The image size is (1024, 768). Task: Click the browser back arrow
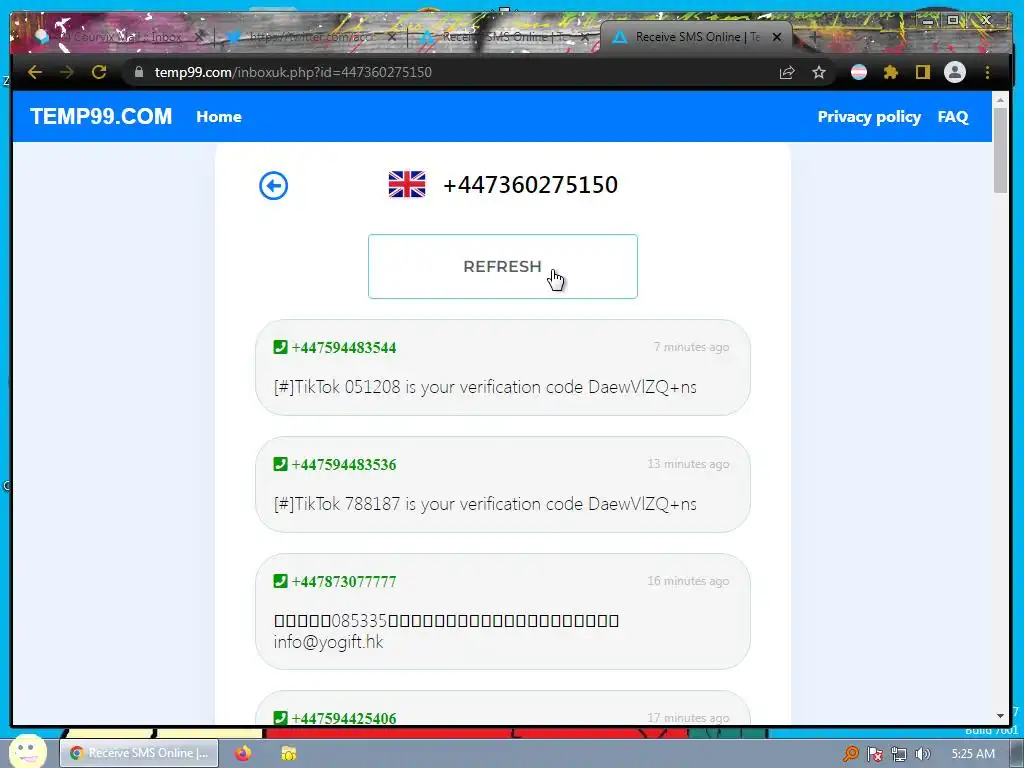35,72
